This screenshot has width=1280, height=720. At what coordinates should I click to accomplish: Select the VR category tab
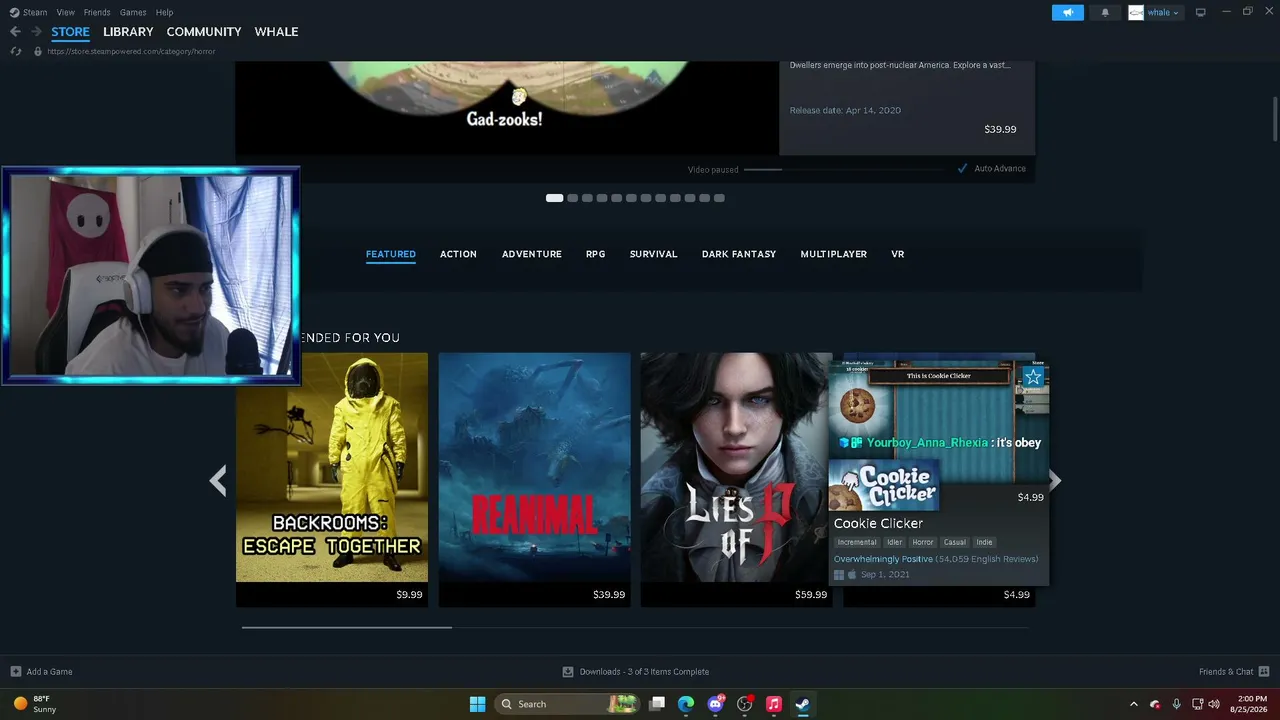click(898, 254)
